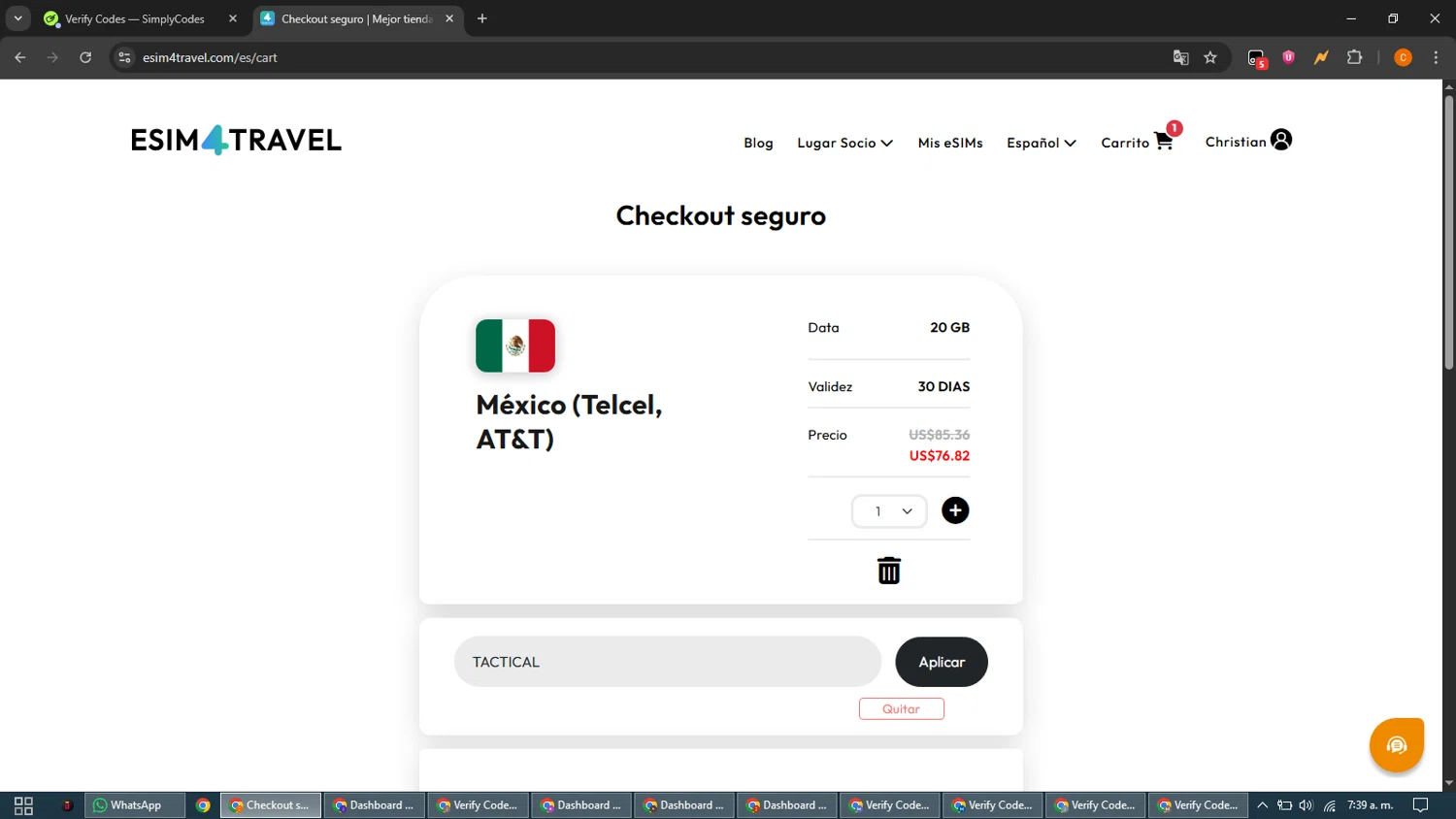Click the page vertical scrollbar
This screenshot has height=819, width=1456.
click(x=1448, y=233)
